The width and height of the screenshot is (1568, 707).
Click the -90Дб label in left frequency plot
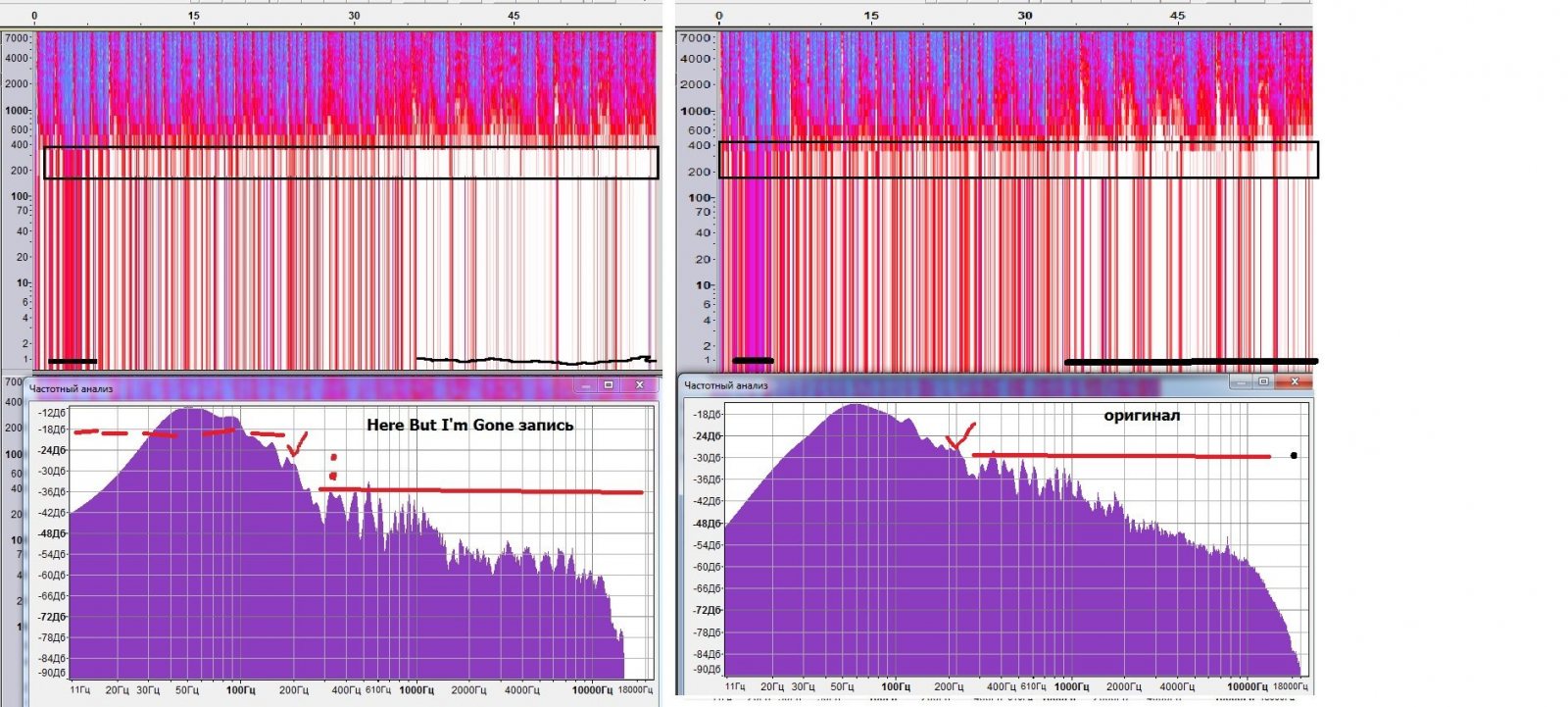click(53, 673)
